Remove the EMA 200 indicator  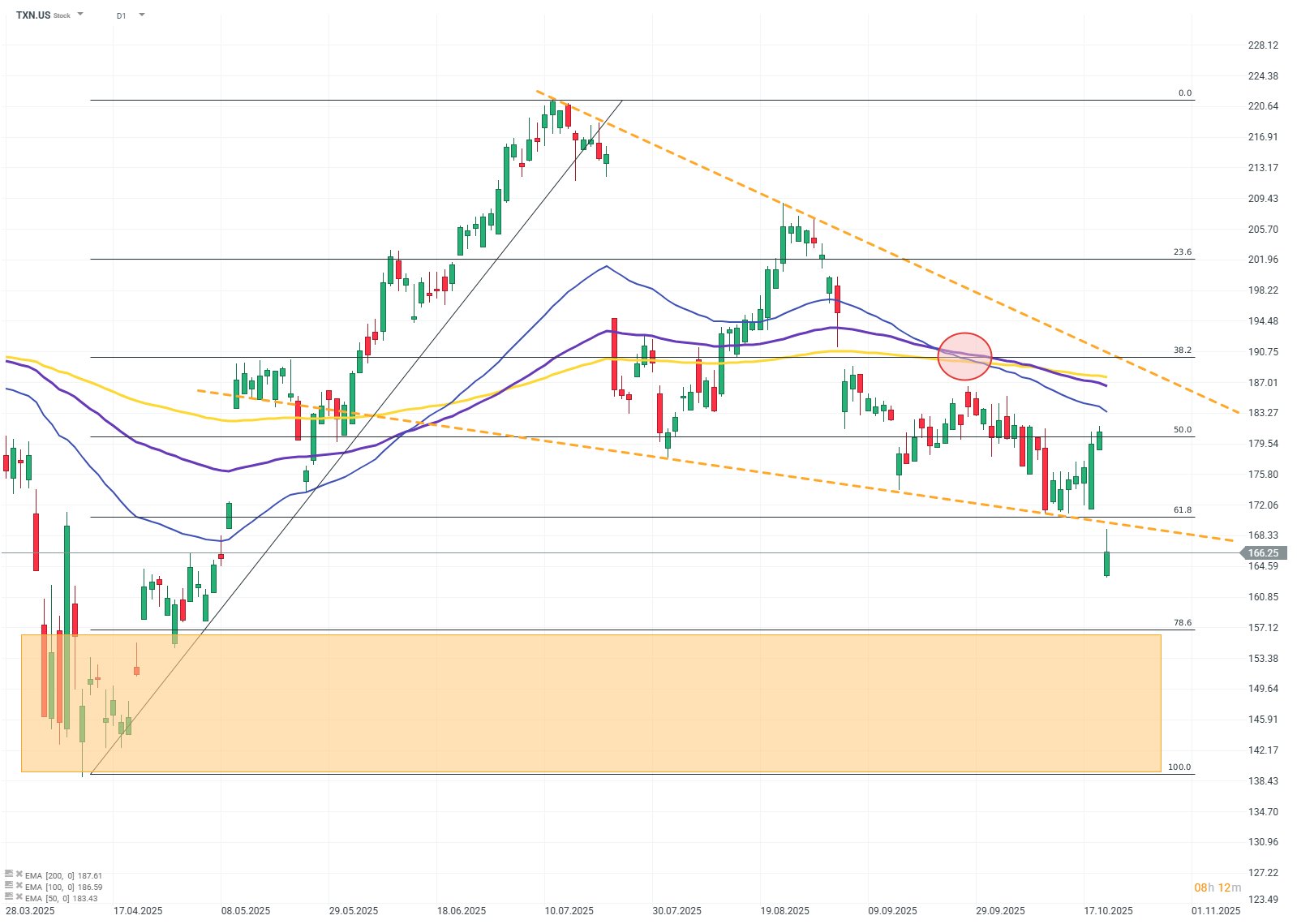(19, 875)
